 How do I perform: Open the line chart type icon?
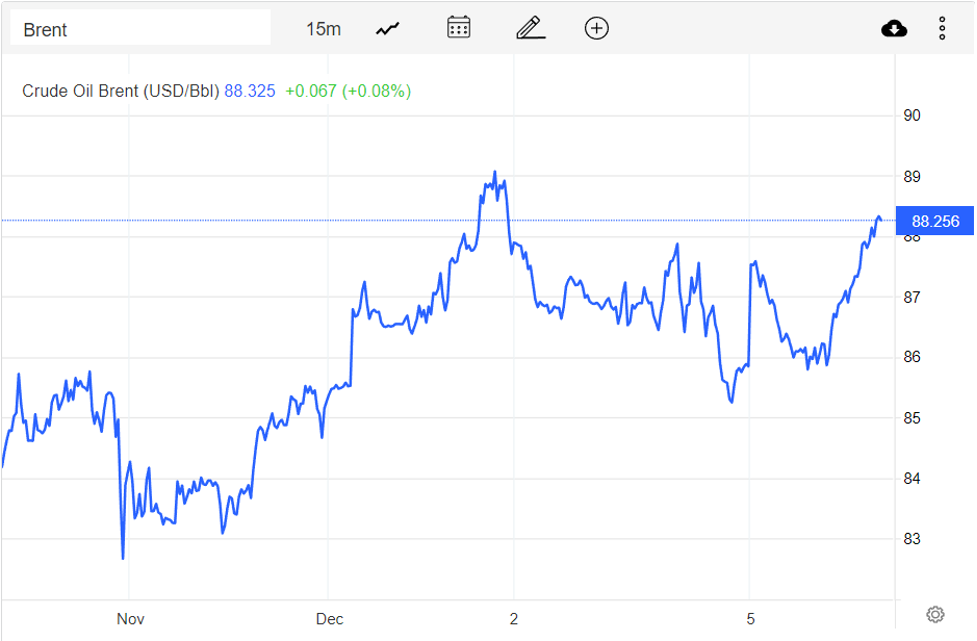tap(387, 29)
